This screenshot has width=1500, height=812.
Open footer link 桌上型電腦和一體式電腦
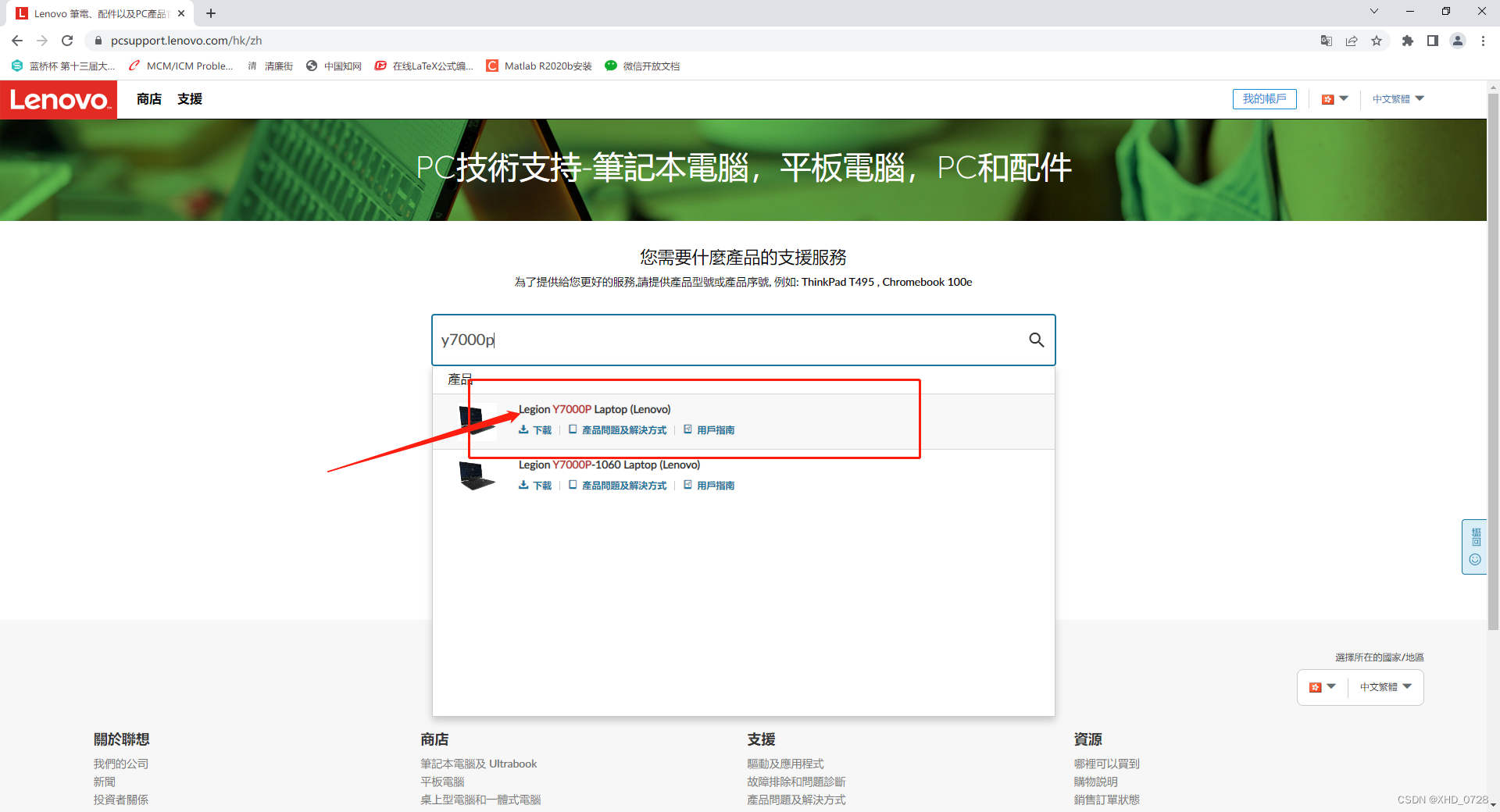[x=480, y=800]
